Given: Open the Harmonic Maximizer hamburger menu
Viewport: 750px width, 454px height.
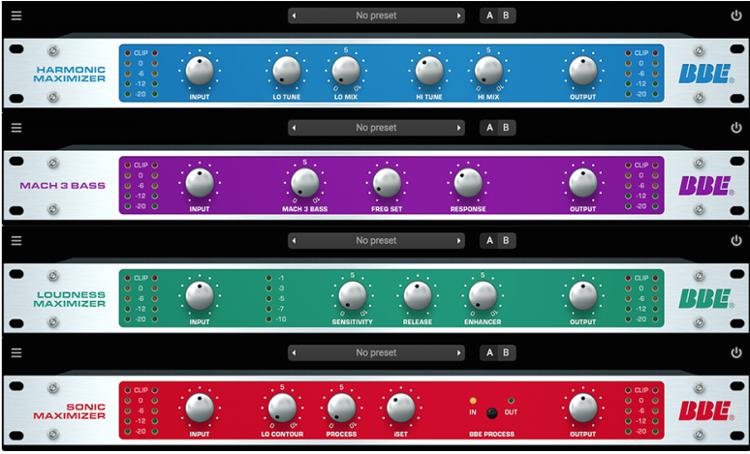Looking at the screenshot, I should pos(16,15).
